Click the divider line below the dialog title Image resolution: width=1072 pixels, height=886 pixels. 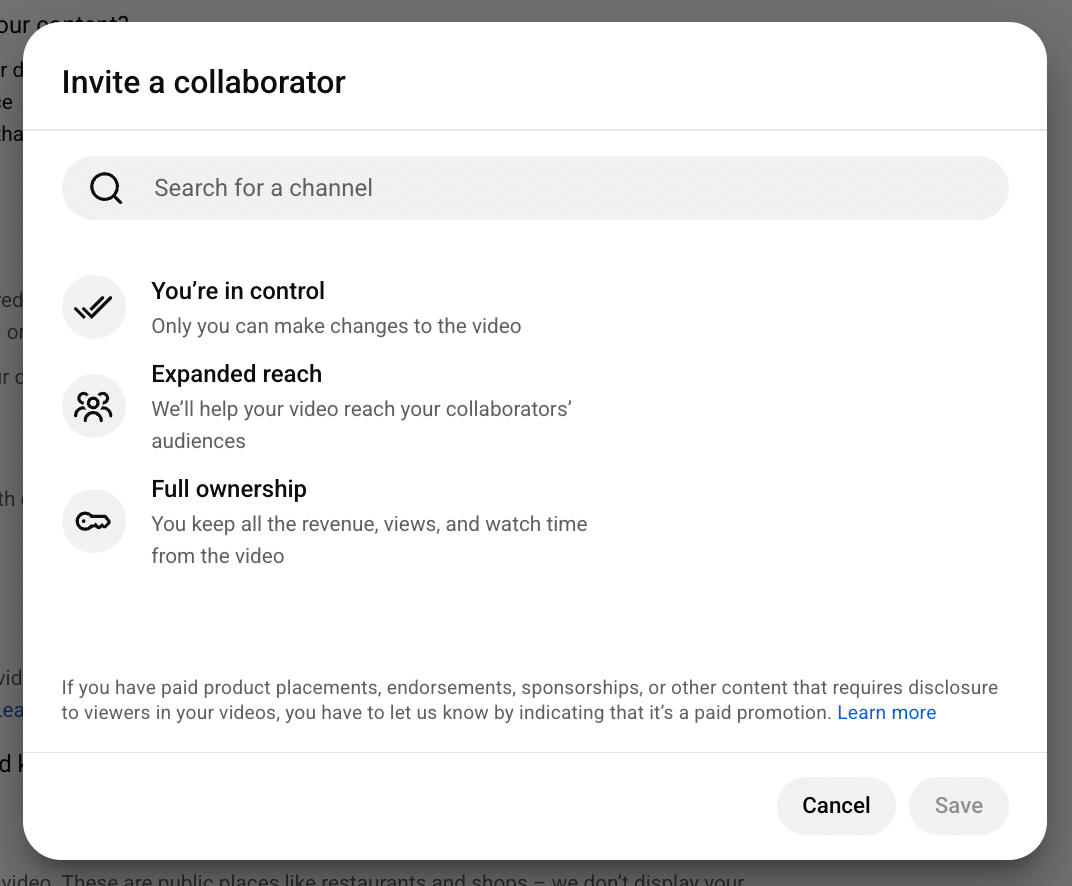tap(535, 128)
